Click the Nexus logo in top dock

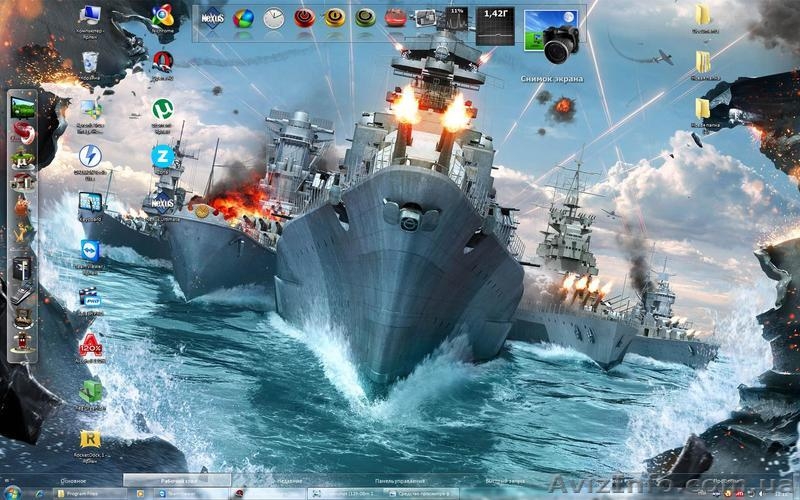(213, 17)
